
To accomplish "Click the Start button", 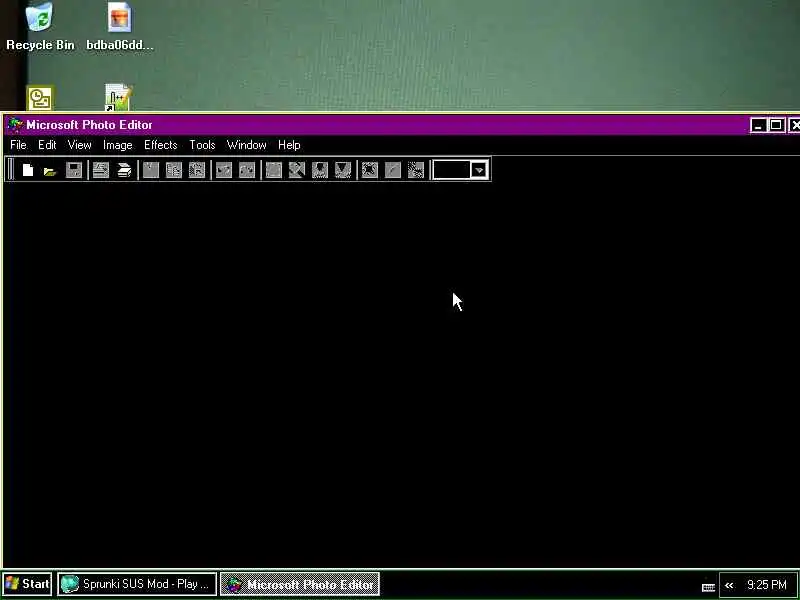I will pyautogui.click(x=28, y=584).
